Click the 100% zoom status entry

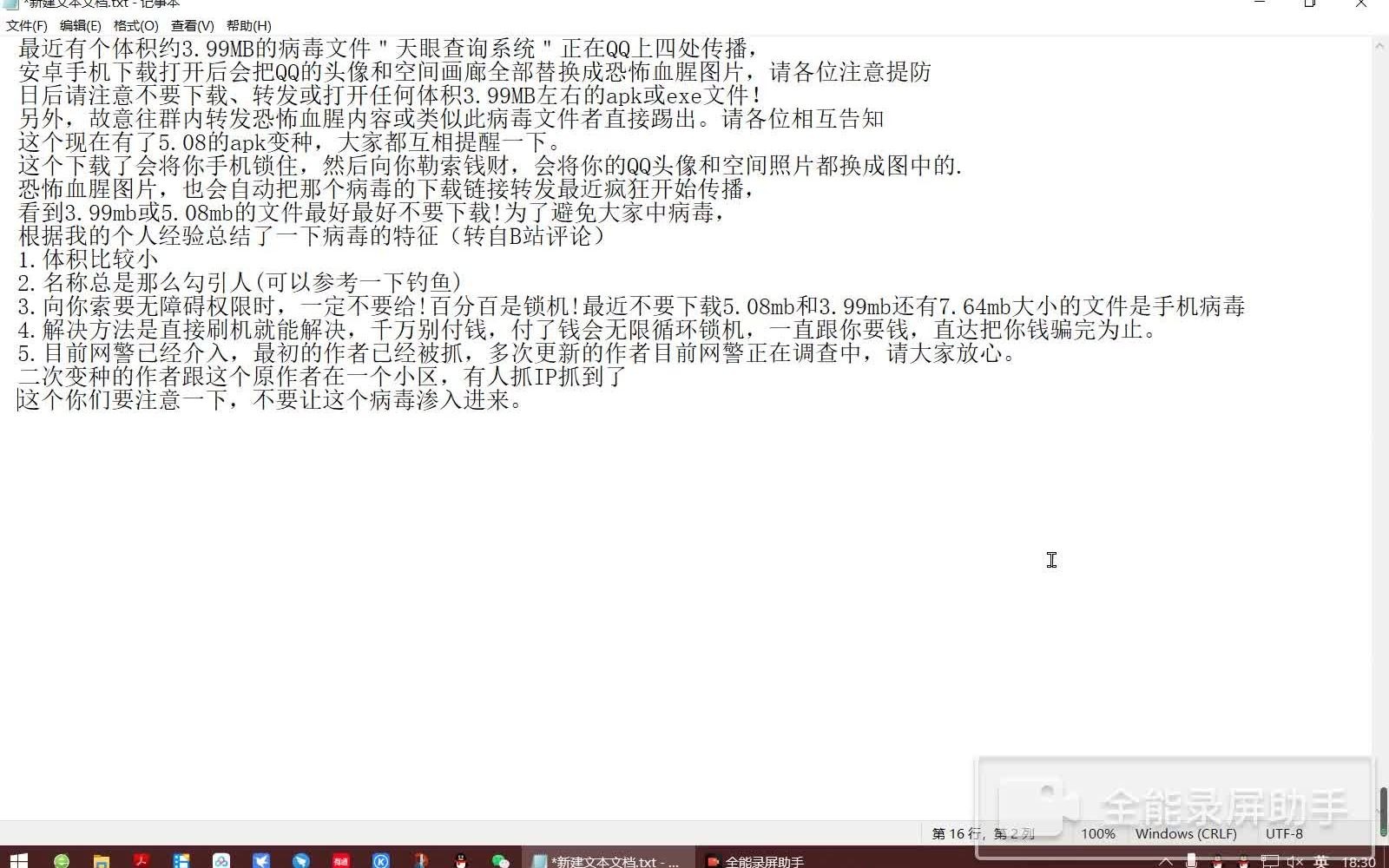pos(1097,833)
